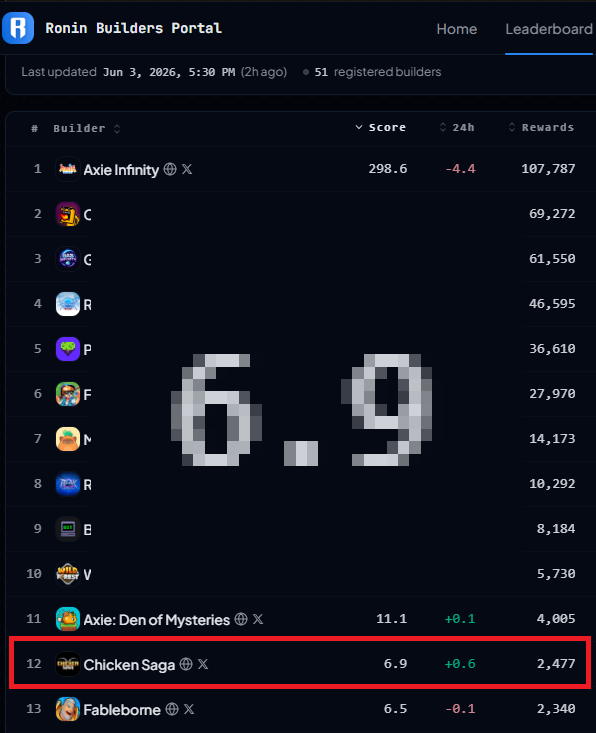This screenshot has height=733, width=596.
Task: Open the Fableborne builder link
Action: point(122,710)
